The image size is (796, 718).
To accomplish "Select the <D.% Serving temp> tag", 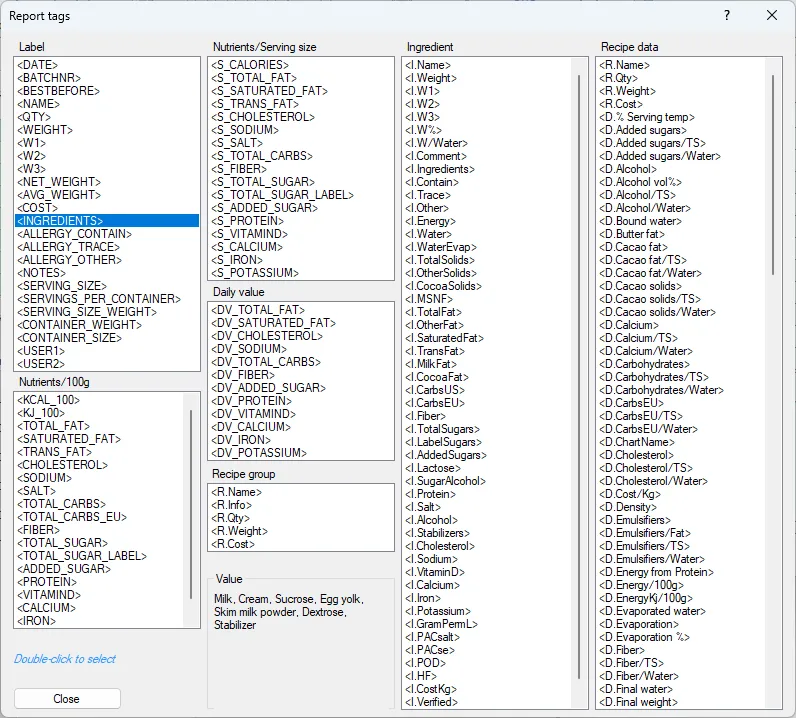I will [646, 117].
